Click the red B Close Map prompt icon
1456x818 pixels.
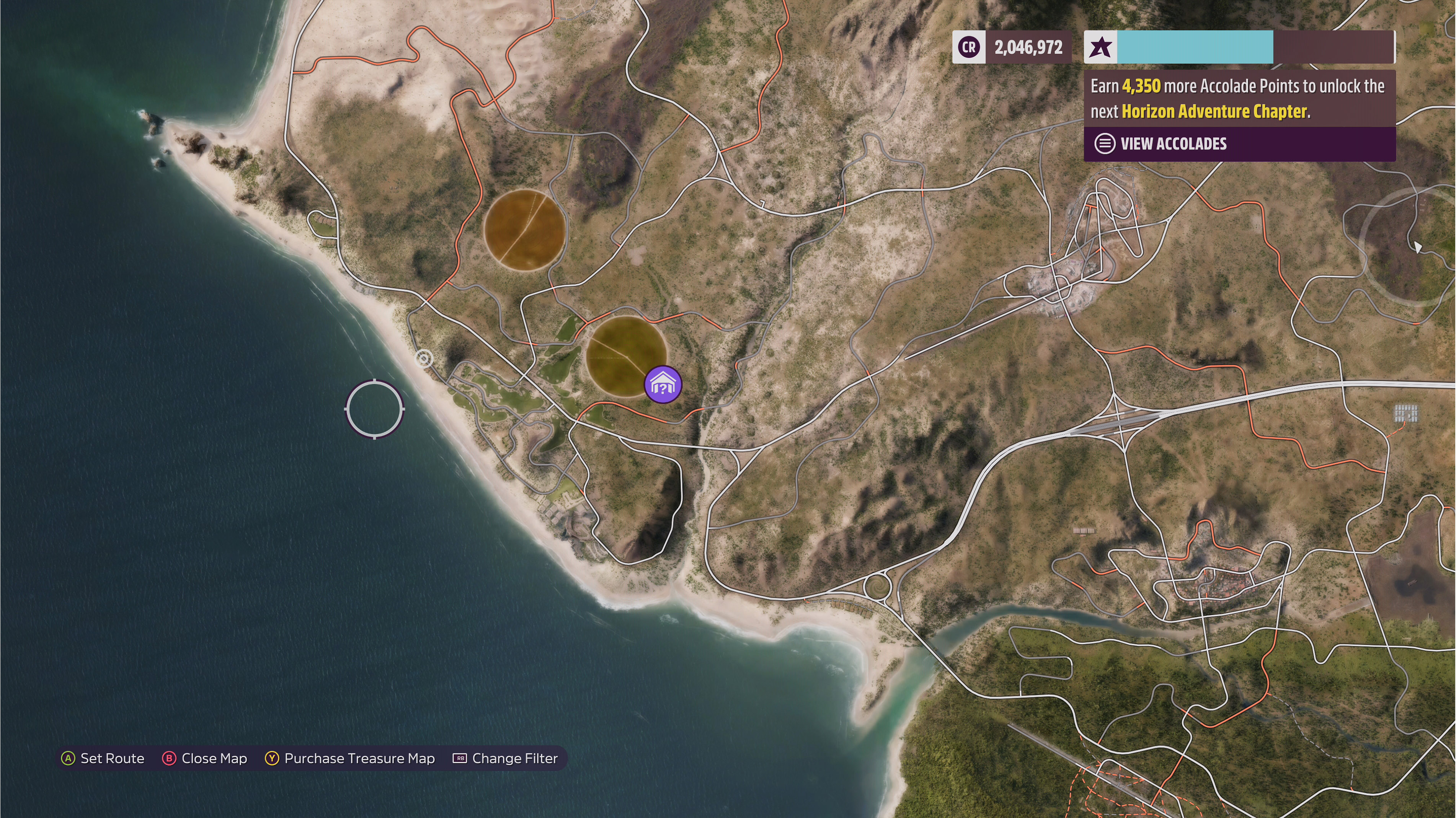(169, 758)
